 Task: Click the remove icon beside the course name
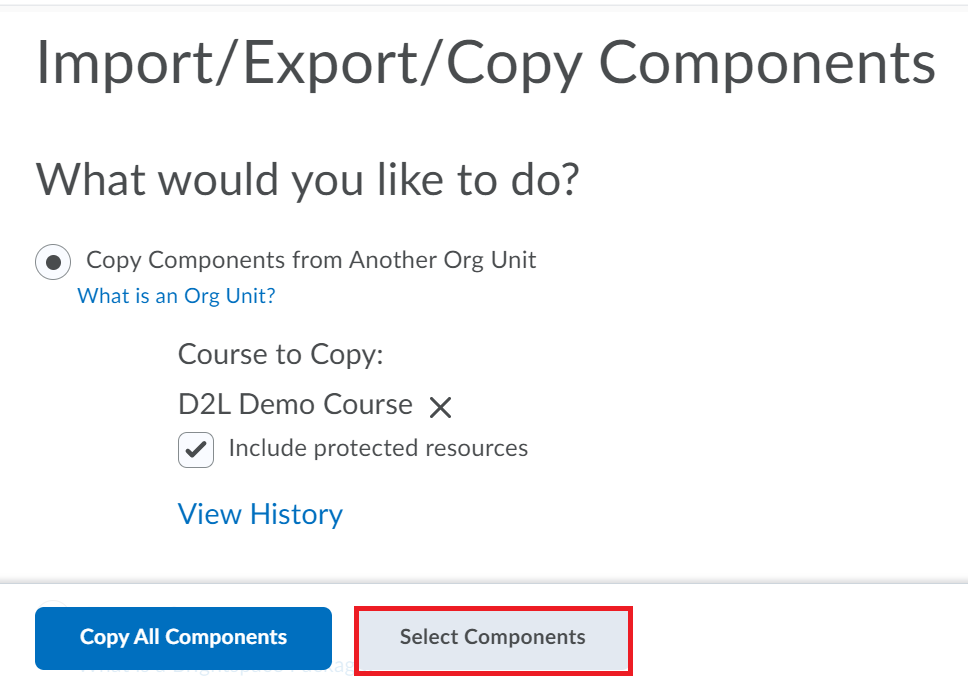tap(440, 405)
